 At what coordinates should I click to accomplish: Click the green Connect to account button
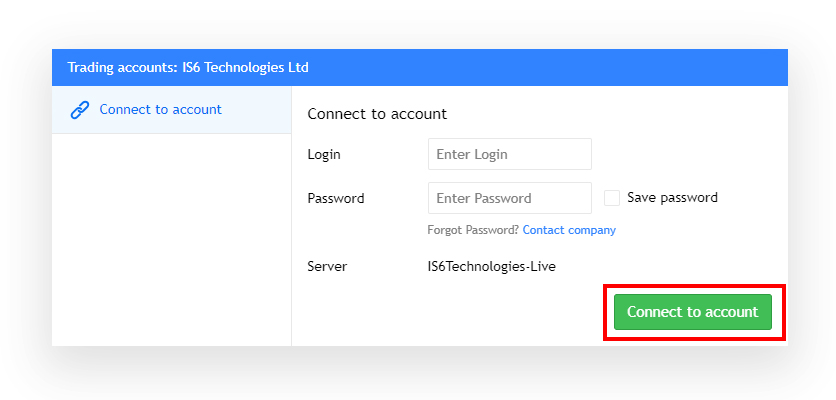point(693,312)
